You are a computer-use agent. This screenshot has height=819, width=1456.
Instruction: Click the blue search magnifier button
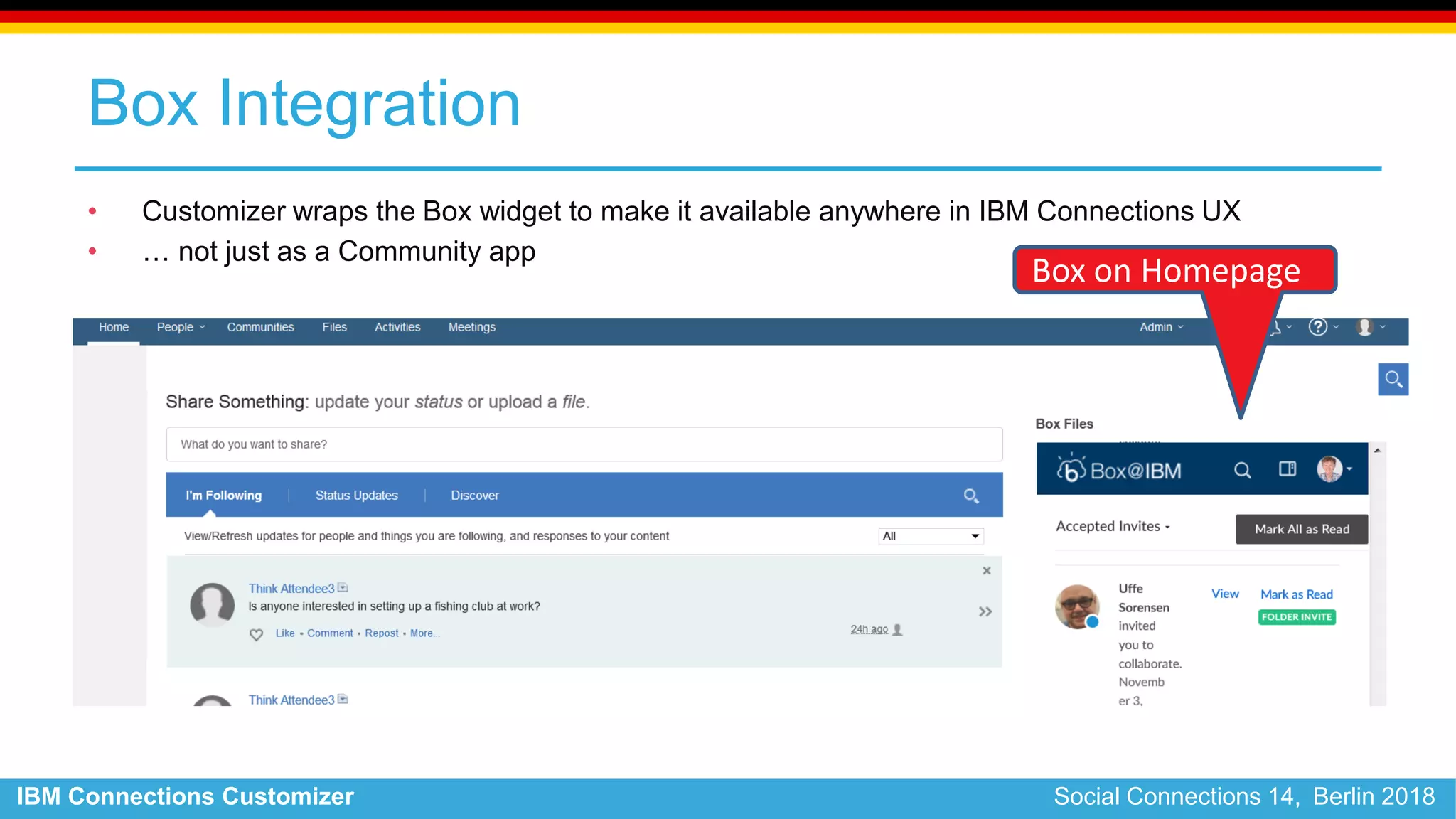[x=1393, y=379]
